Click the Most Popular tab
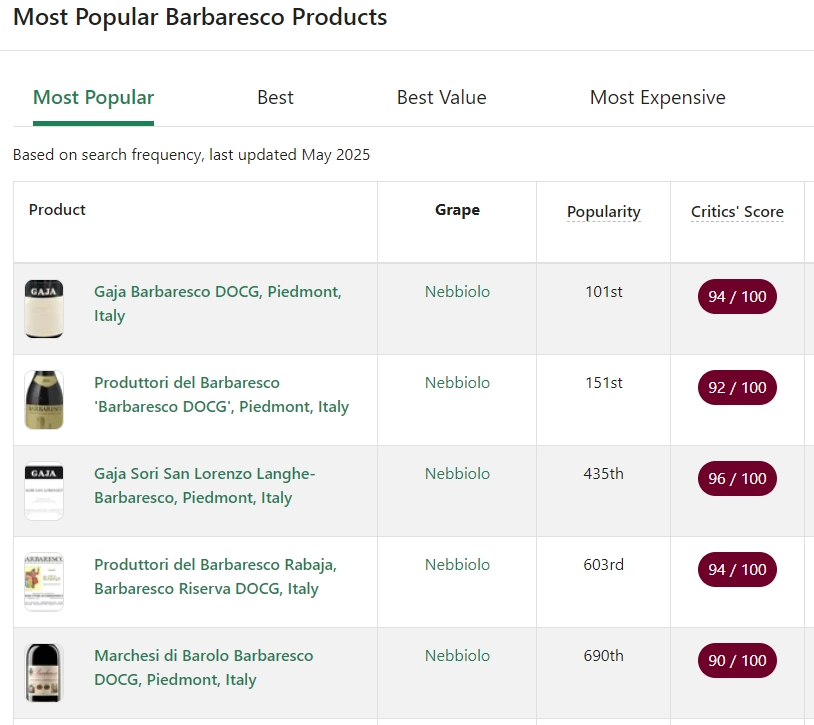 (x=93, y=98)
